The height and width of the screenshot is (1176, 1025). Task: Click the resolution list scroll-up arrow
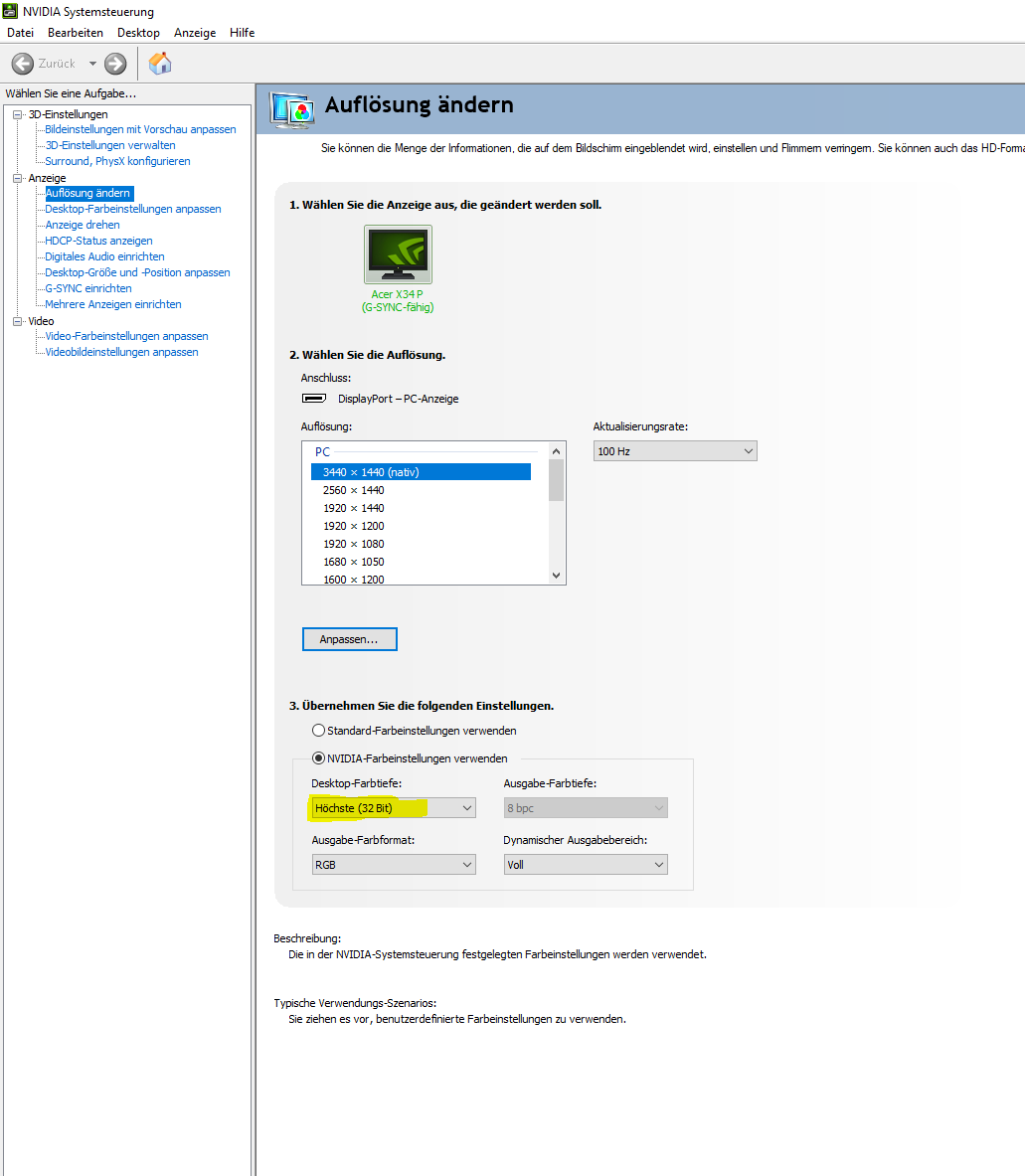(x=557, y=450)
